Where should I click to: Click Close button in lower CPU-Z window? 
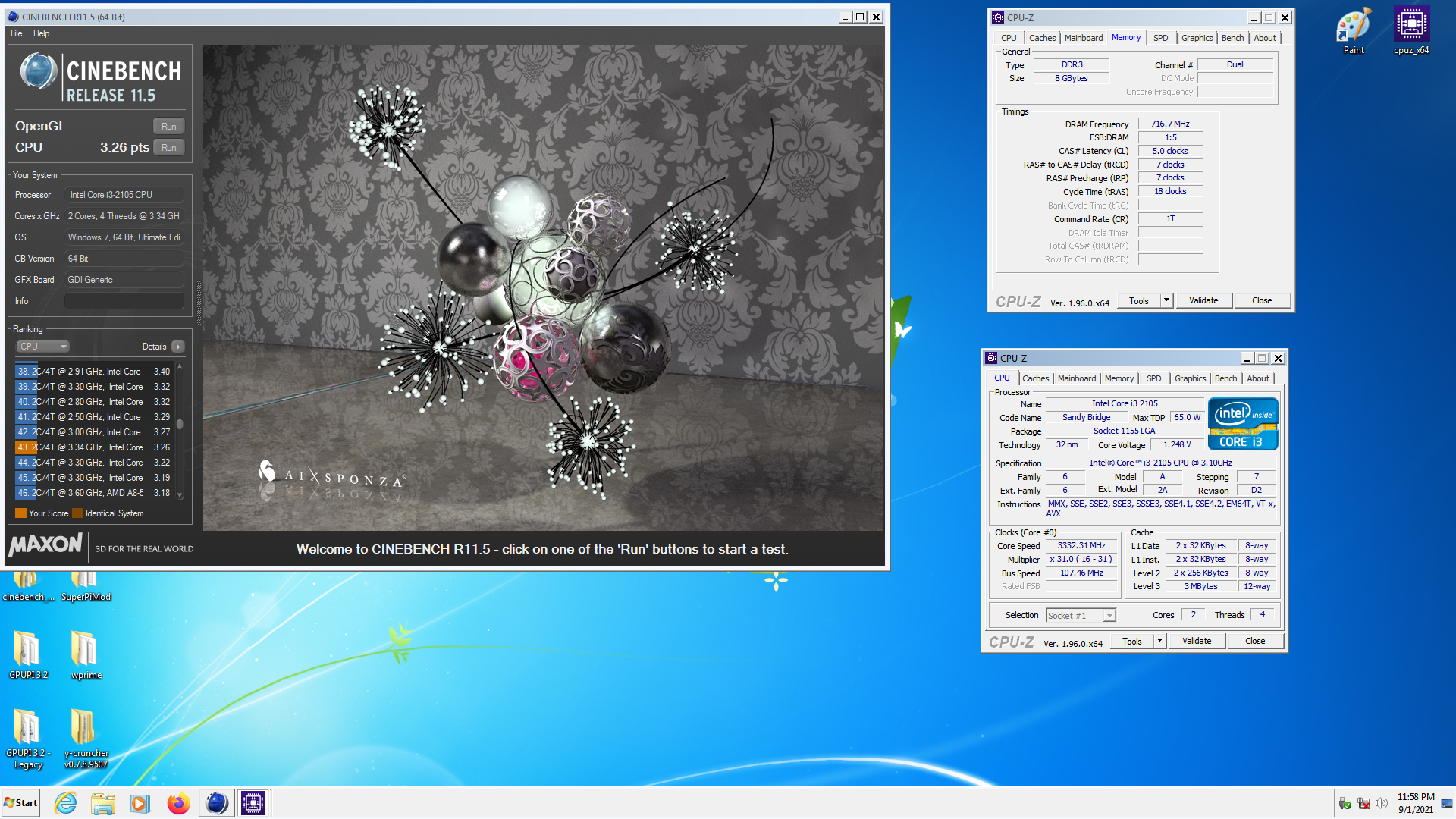click(1255, 642)
